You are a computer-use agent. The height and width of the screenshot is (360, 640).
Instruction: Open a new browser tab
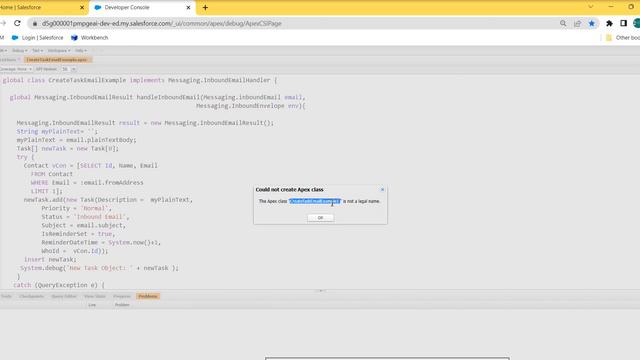[x=205, y=7]
